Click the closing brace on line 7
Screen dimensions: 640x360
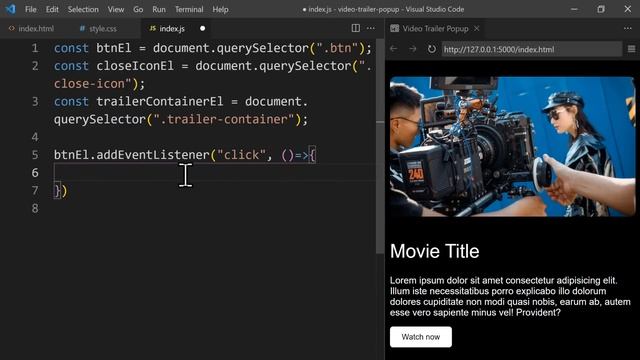pyautogui.click(x=58, y=191)
